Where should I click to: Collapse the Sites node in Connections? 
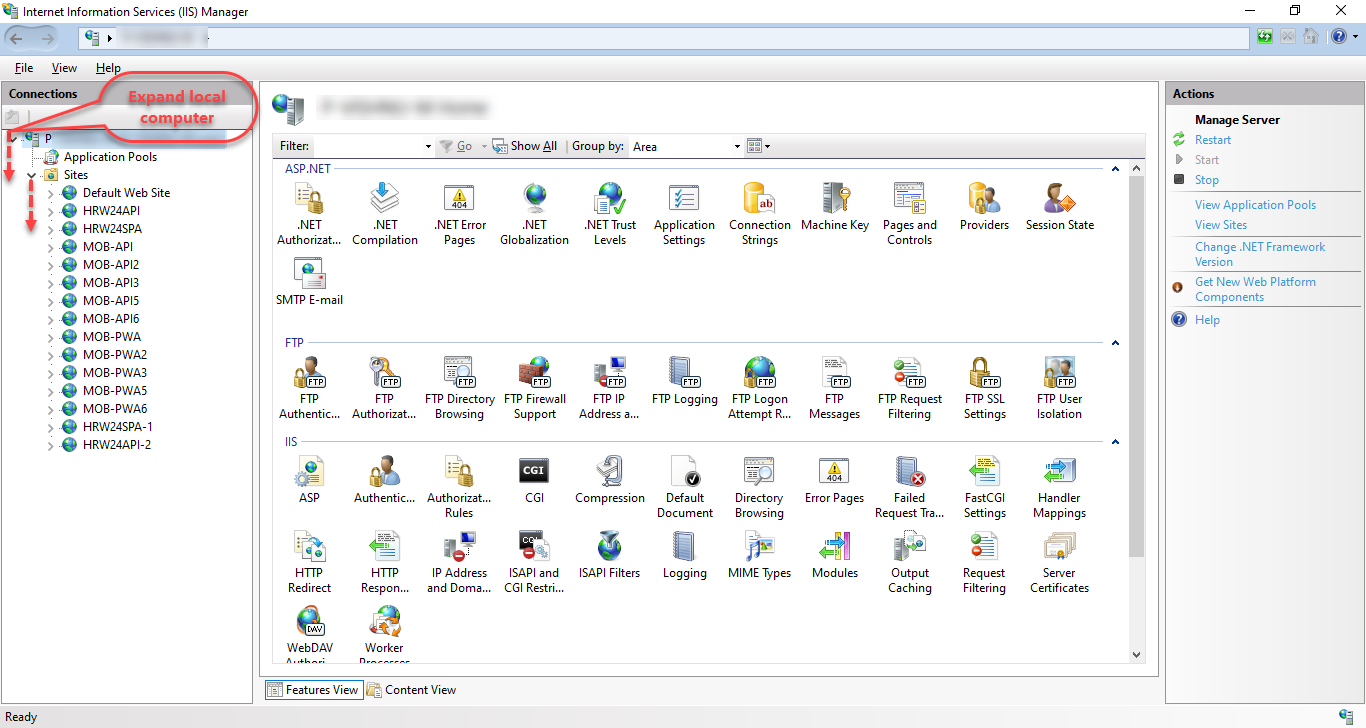(32, 174)
